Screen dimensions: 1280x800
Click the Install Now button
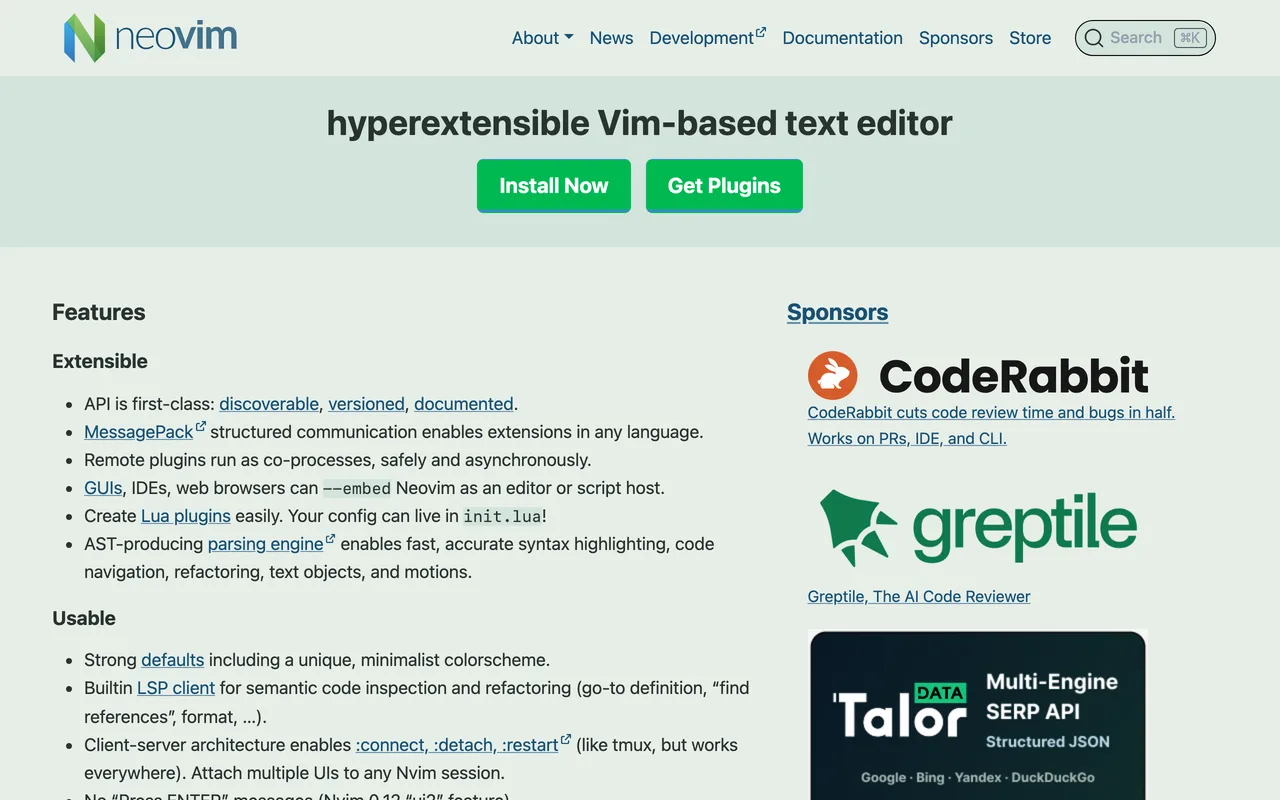pos(554,186)
